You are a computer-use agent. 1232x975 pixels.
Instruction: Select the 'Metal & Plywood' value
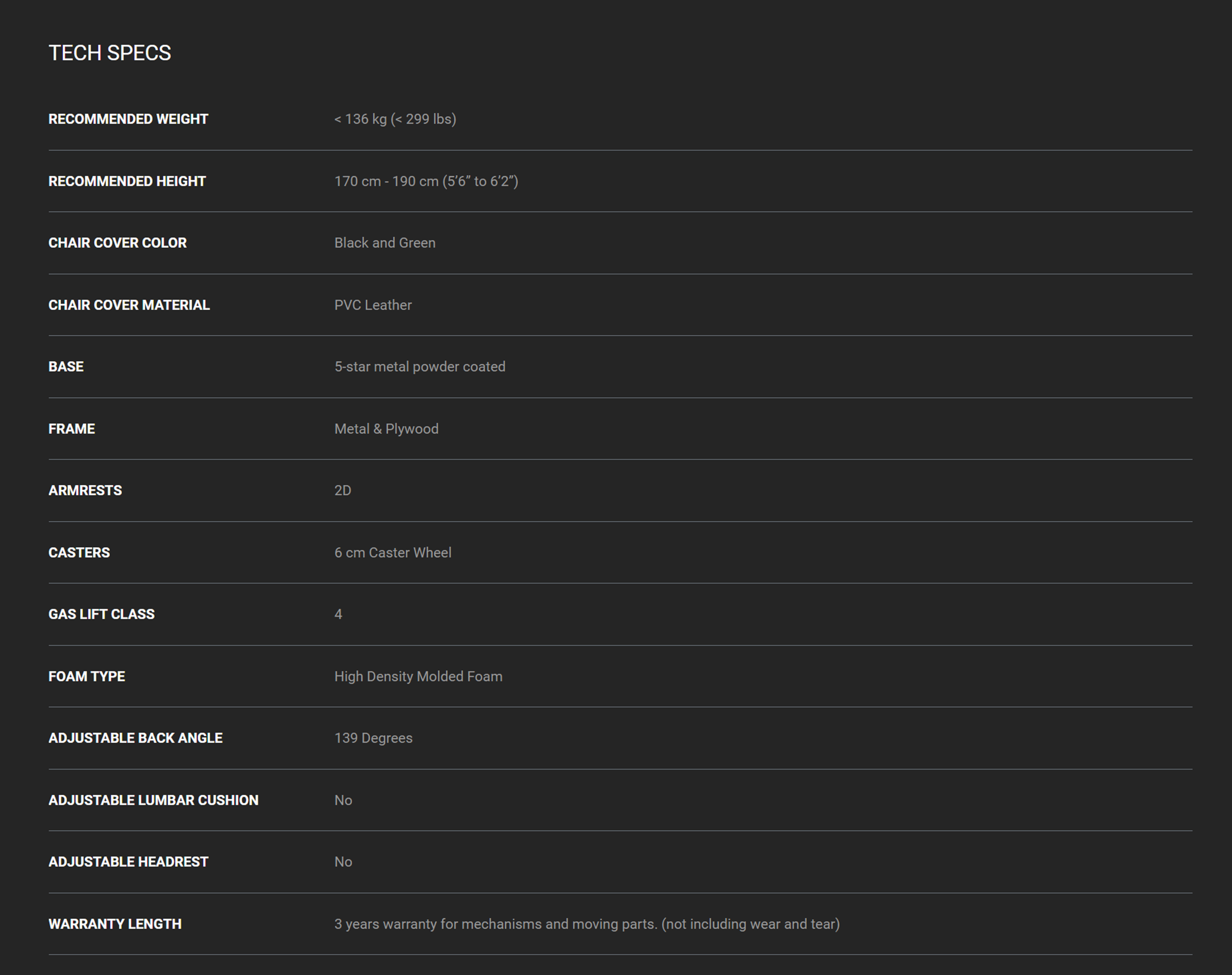[x=386, y=429]
